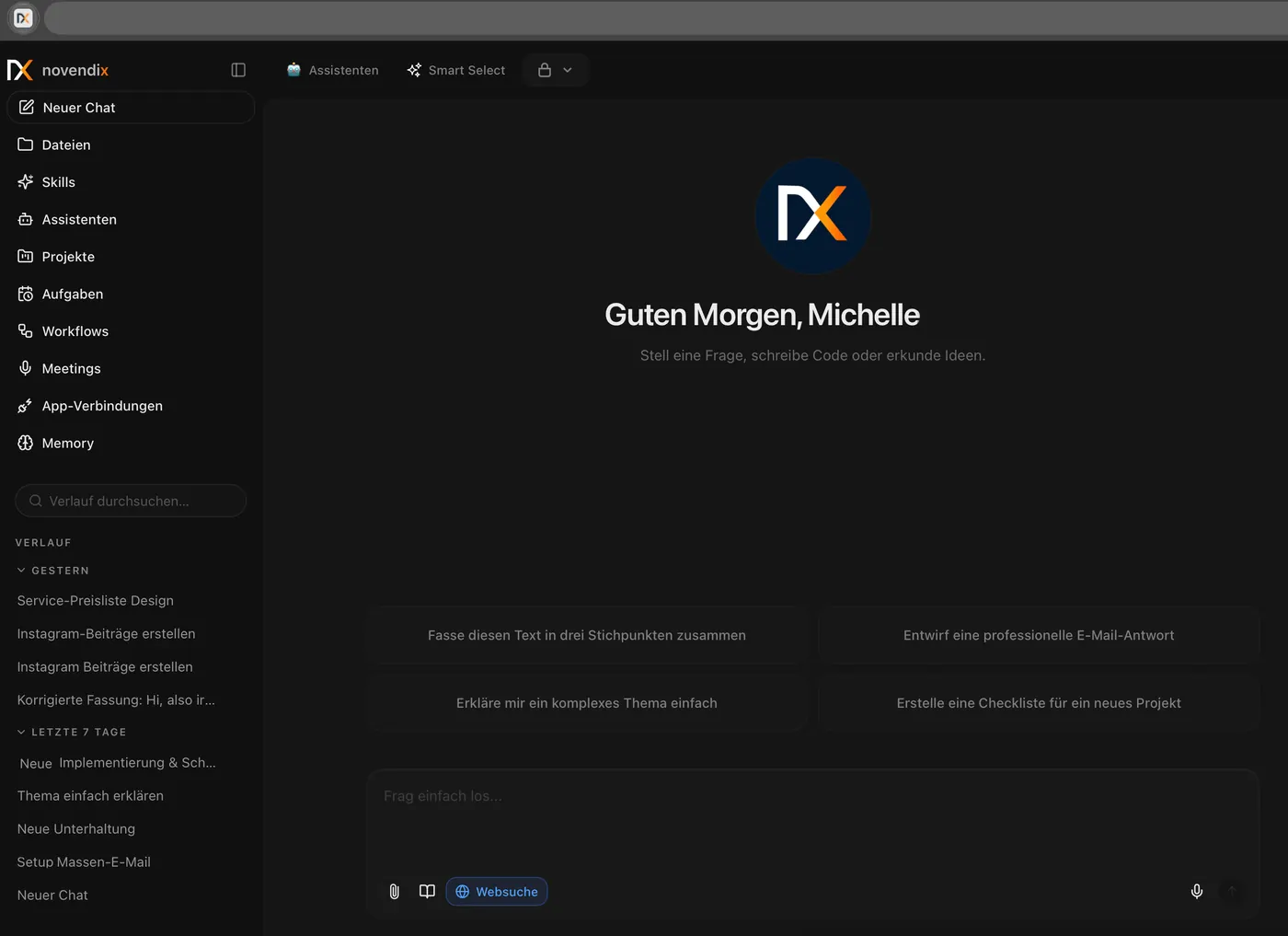Open Assistenten from the top bar

332,70
